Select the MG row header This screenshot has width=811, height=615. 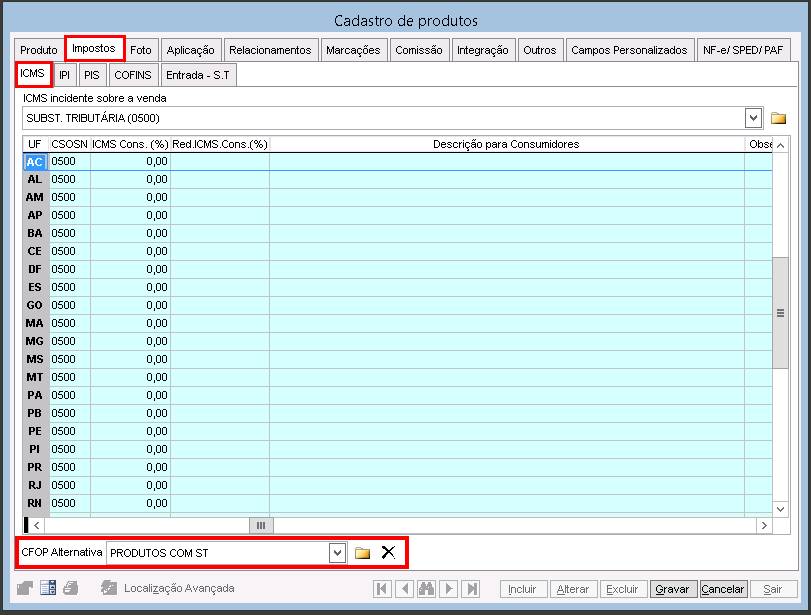point(35,341)
